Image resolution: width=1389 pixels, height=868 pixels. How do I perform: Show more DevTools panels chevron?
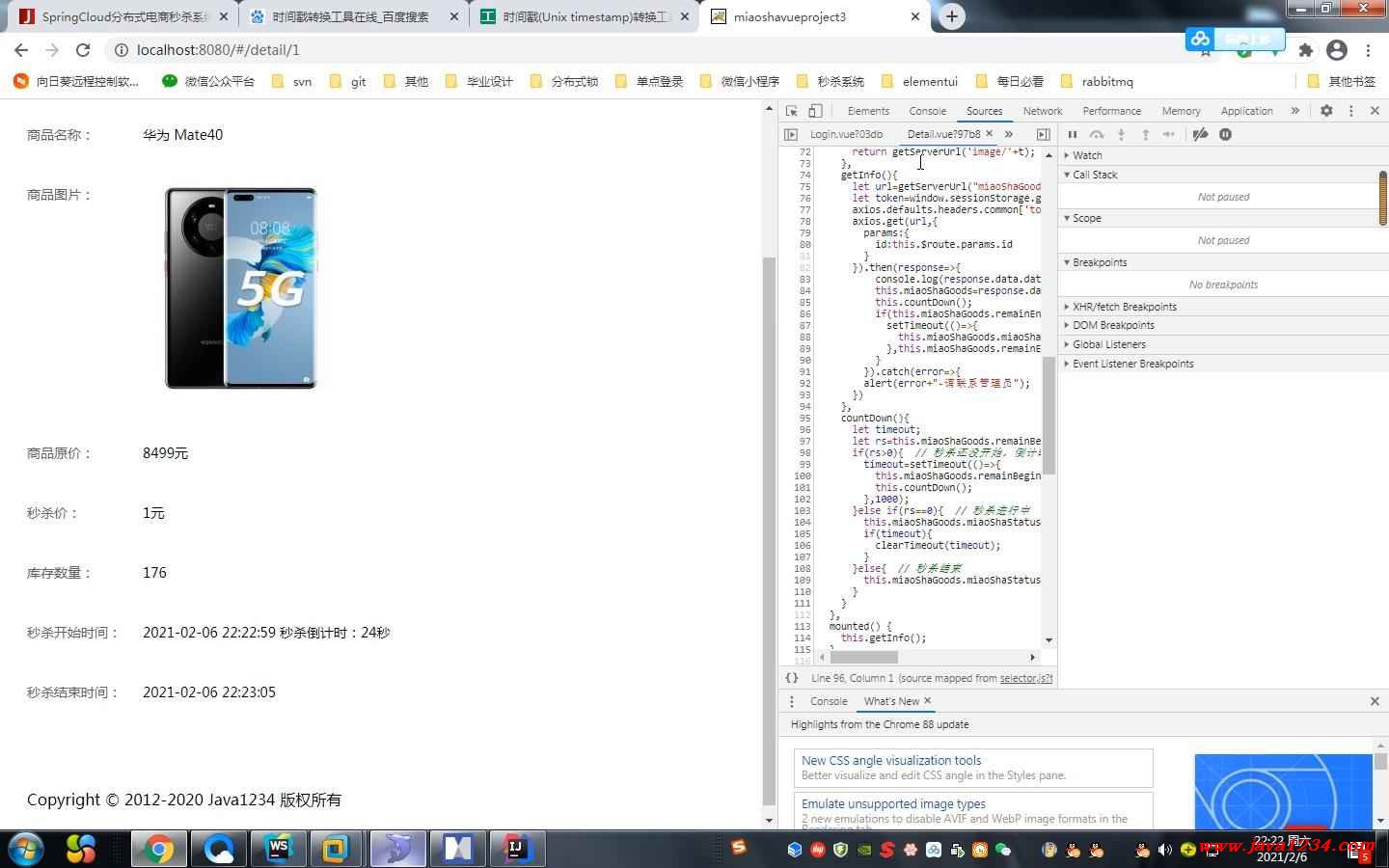point(1295,111)
